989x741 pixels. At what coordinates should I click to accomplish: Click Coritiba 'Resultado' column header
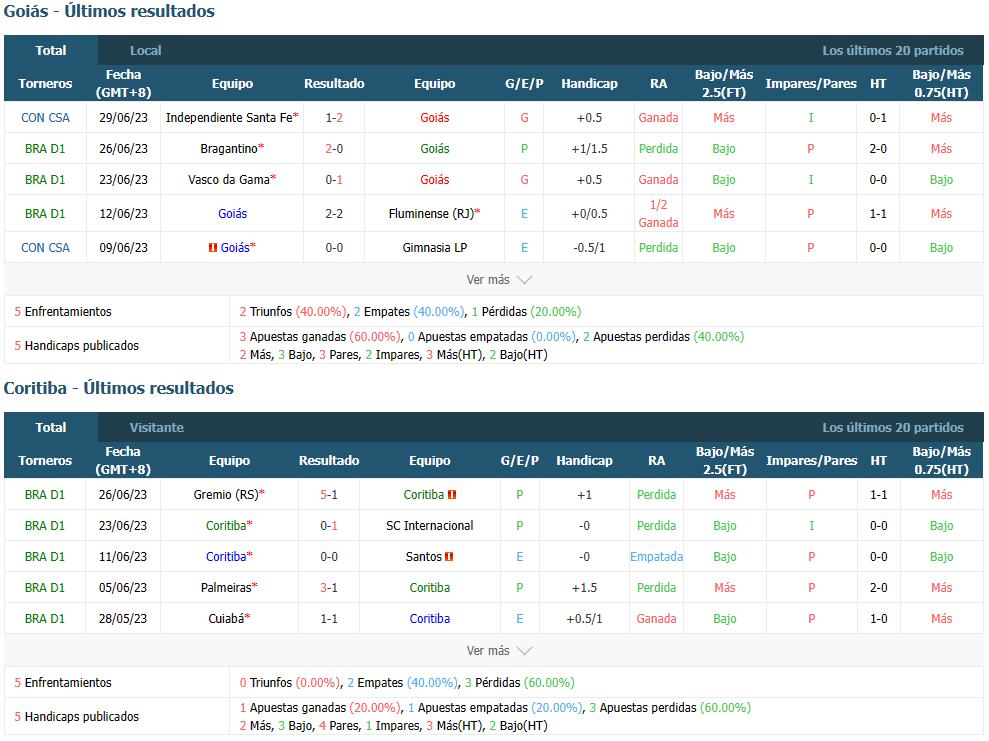tap(329, 461)
